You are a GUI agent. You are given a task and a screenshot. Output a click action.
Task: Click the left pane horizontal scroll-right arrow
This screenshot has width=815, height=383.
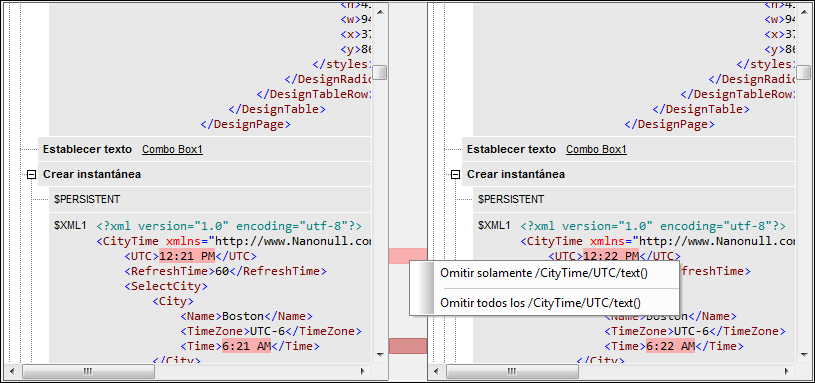click(x=363, y=372)
